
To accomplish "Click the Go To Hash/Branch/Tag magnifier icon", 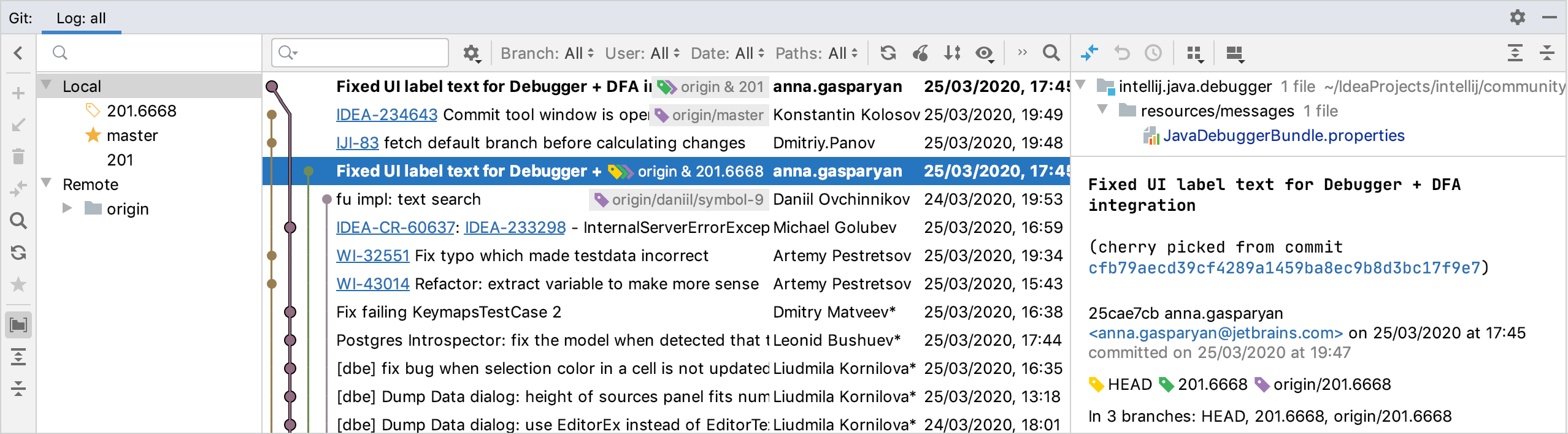I will 1051,53.
